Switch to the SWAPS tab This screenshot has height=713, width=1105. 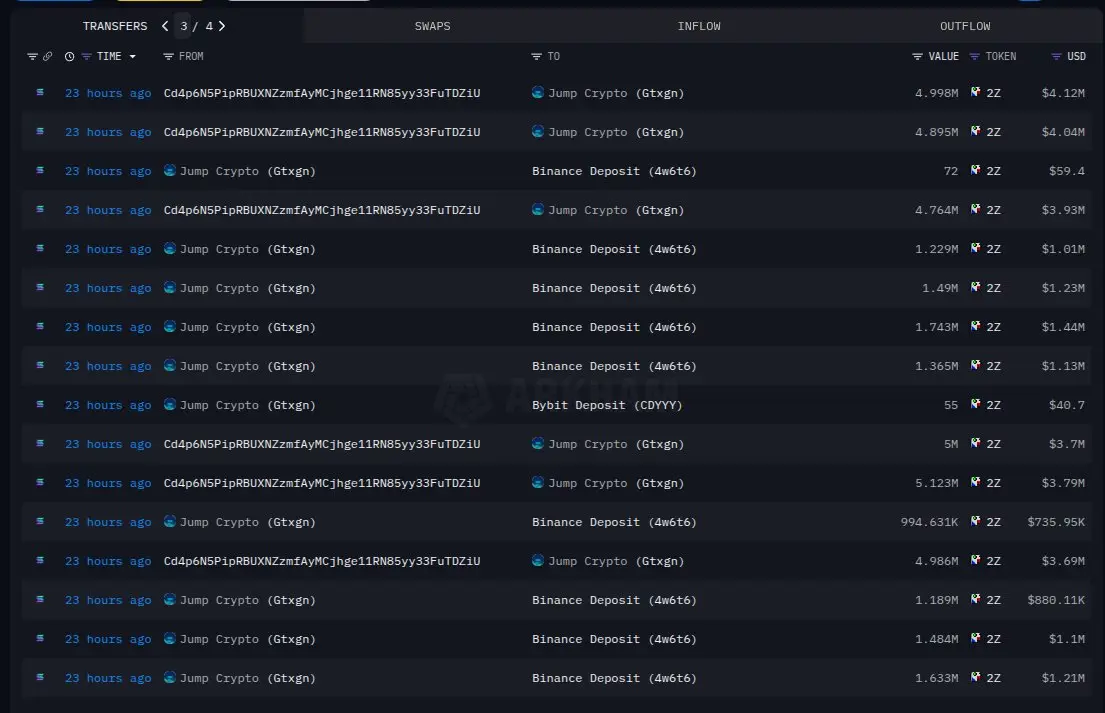coord(432,26)
